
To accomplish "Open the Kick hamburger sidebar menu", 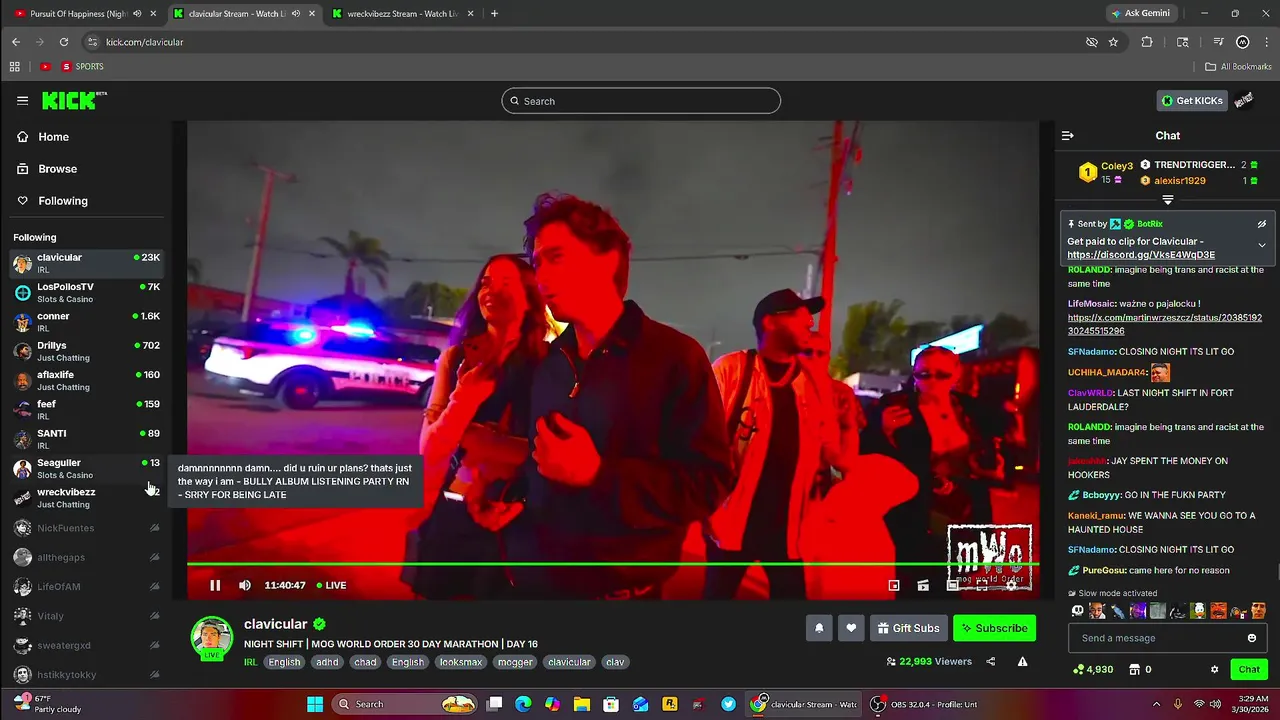I will pos(22,101).
